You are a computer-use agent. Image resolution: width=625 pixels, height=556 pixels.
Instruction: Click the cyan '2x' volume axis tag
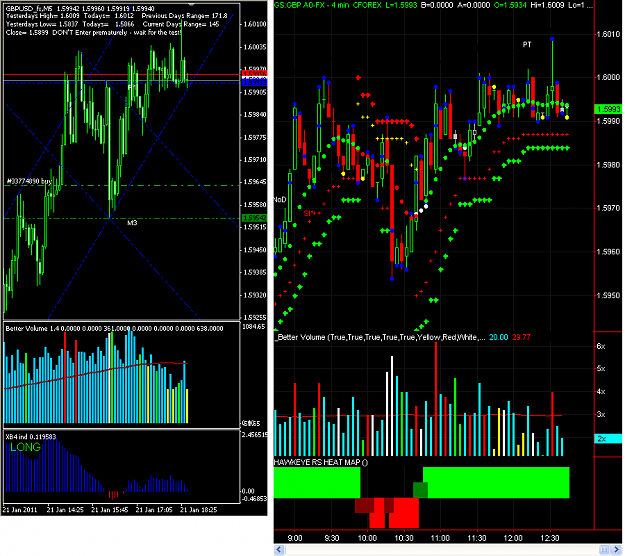tap(608, 439)
